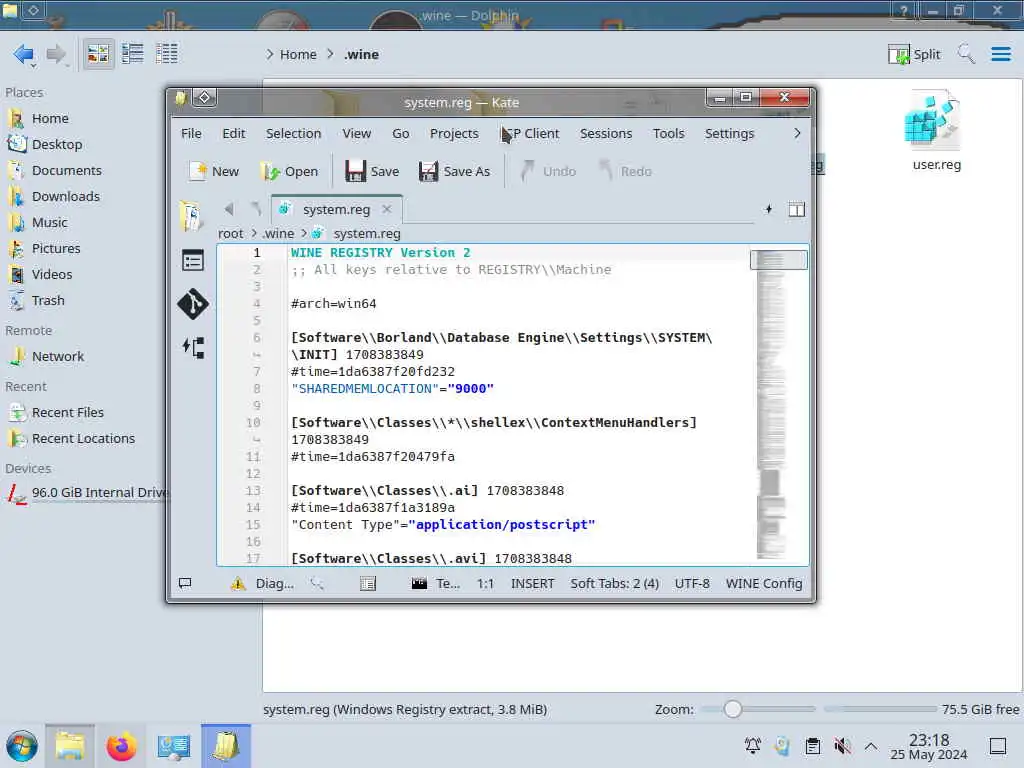Viewport: 1024px width, 768px height.
Task: Open Dolphin's search magnifier
Action: click(x=966, y=54)
